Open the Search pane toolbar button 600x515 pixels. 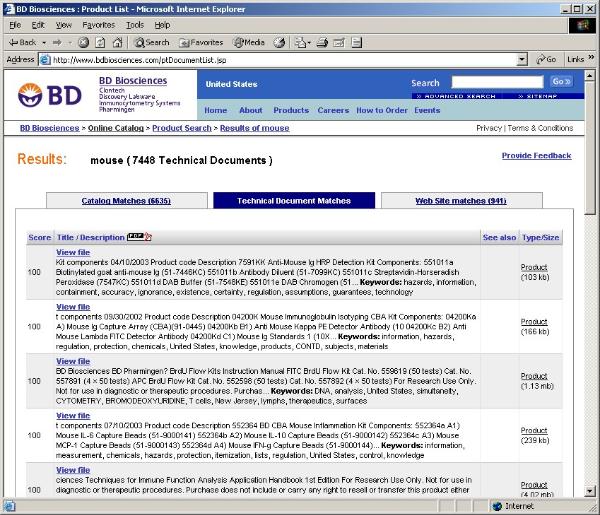[x=152, y=42]
